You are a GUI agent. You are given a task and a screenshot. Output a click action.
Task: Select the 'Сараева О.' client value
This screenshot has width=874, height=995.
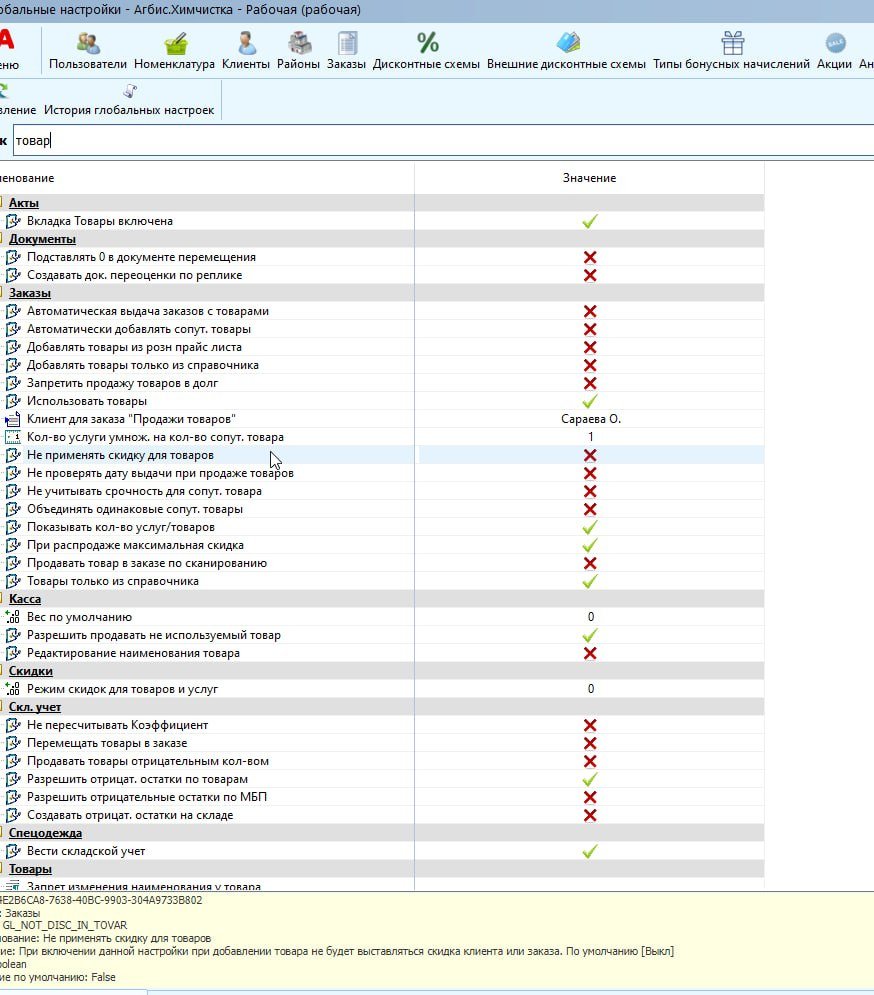coord(591,419)
